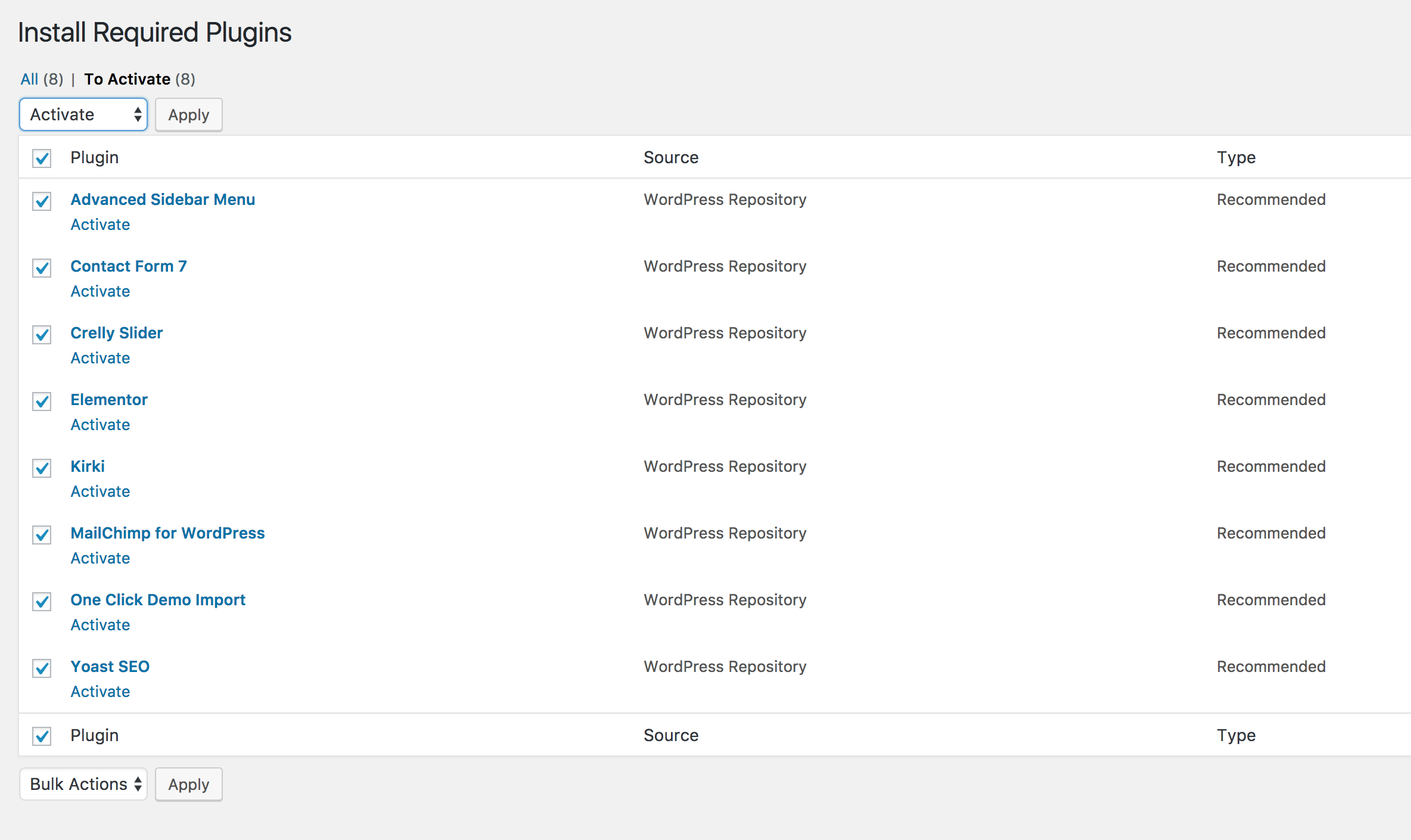Toggle the Kirki plugin checkbox
This screenshot has height=840, width=1411.
click(42, 468)
